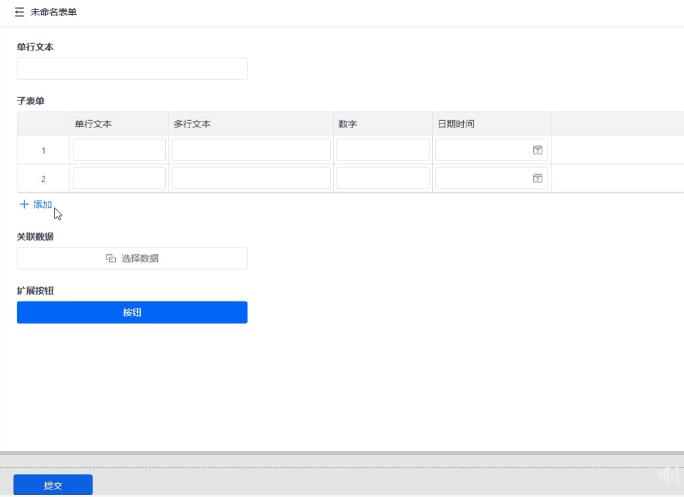Image resolution: width=684 pixels, height=497 pixels.
Task: Click row 2 多行文本 cell in subform
Action: pos(251,178)
